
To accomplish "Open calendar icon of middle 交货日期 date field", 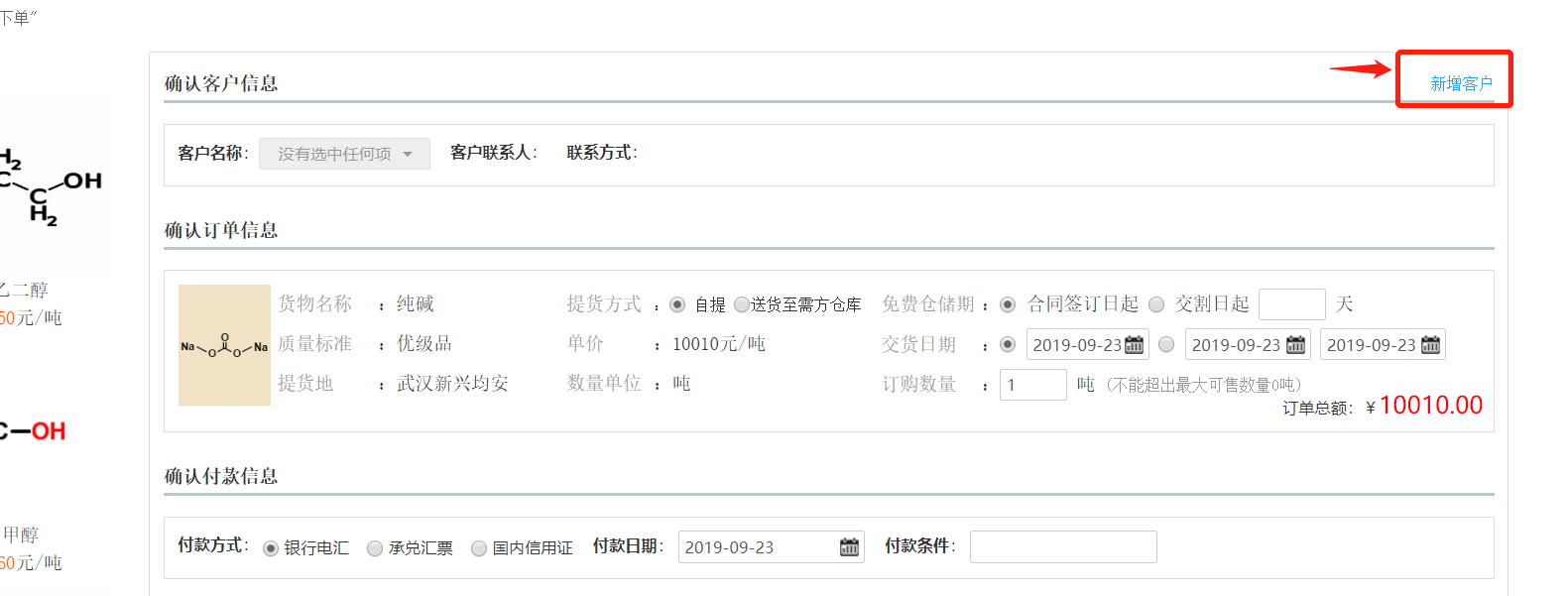I will tap(1295, 345).
